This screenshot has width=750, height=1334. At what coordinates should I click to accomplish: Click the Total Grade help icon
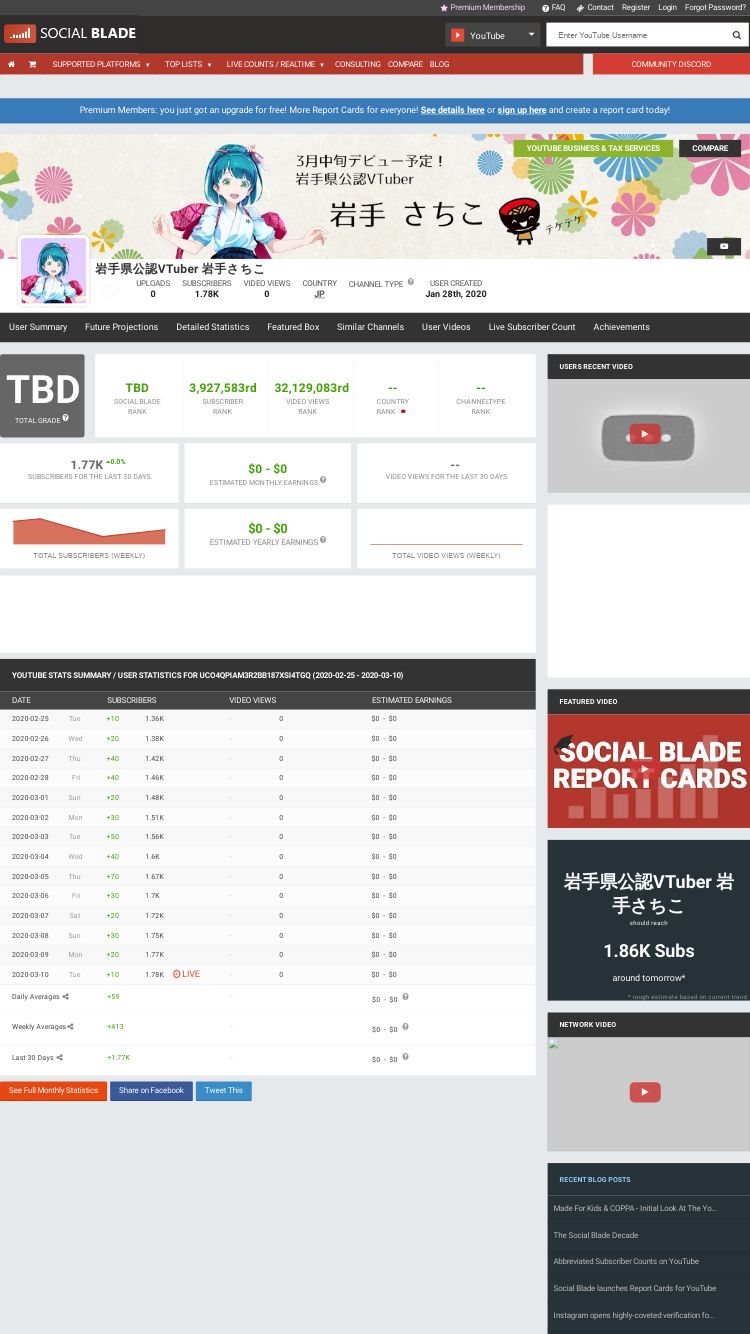[66, 418]
